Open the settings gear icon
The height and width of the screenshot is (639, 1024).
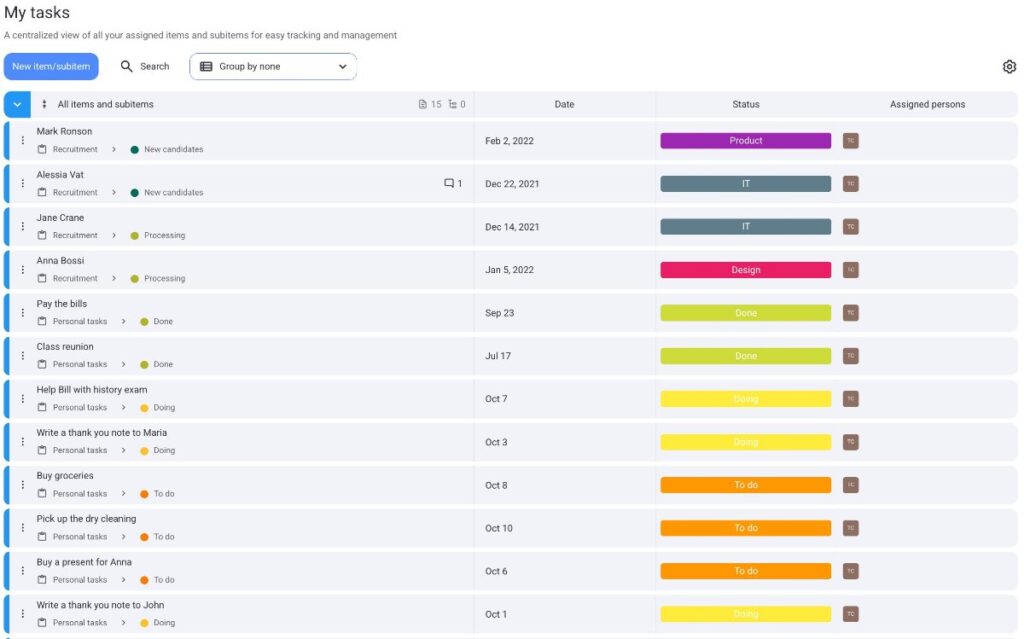click(x=1009, y=67)
